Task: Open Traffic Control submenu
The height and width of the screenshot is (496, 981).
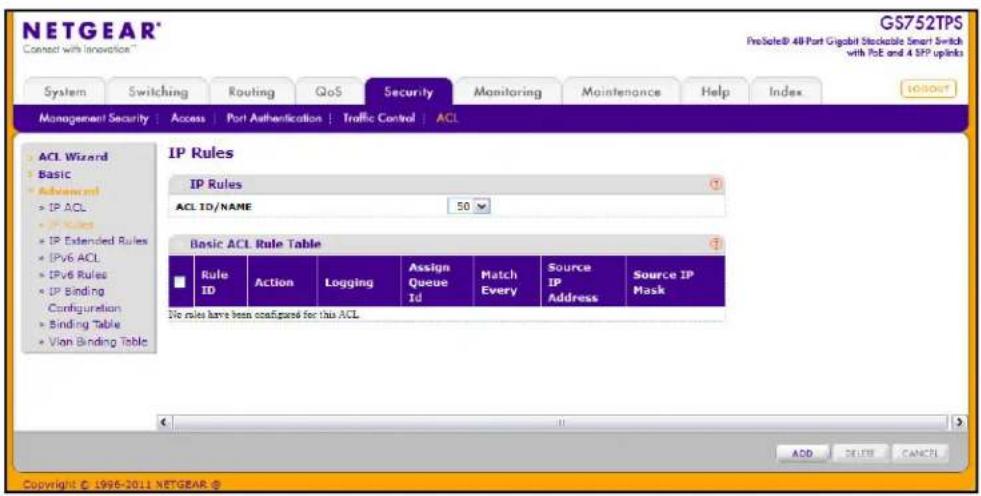Action: (x=379, y=118)
